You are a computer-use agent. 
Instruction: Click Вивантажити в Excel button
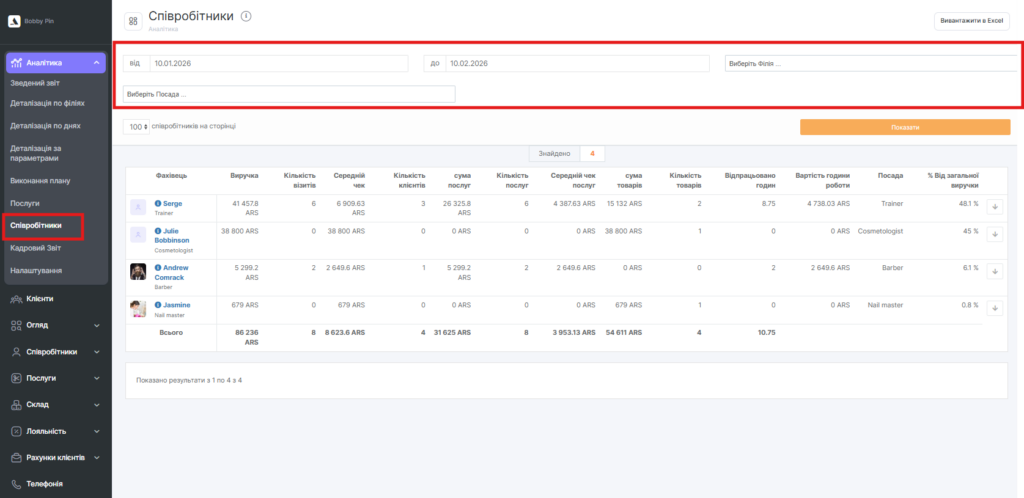point(971,21)
